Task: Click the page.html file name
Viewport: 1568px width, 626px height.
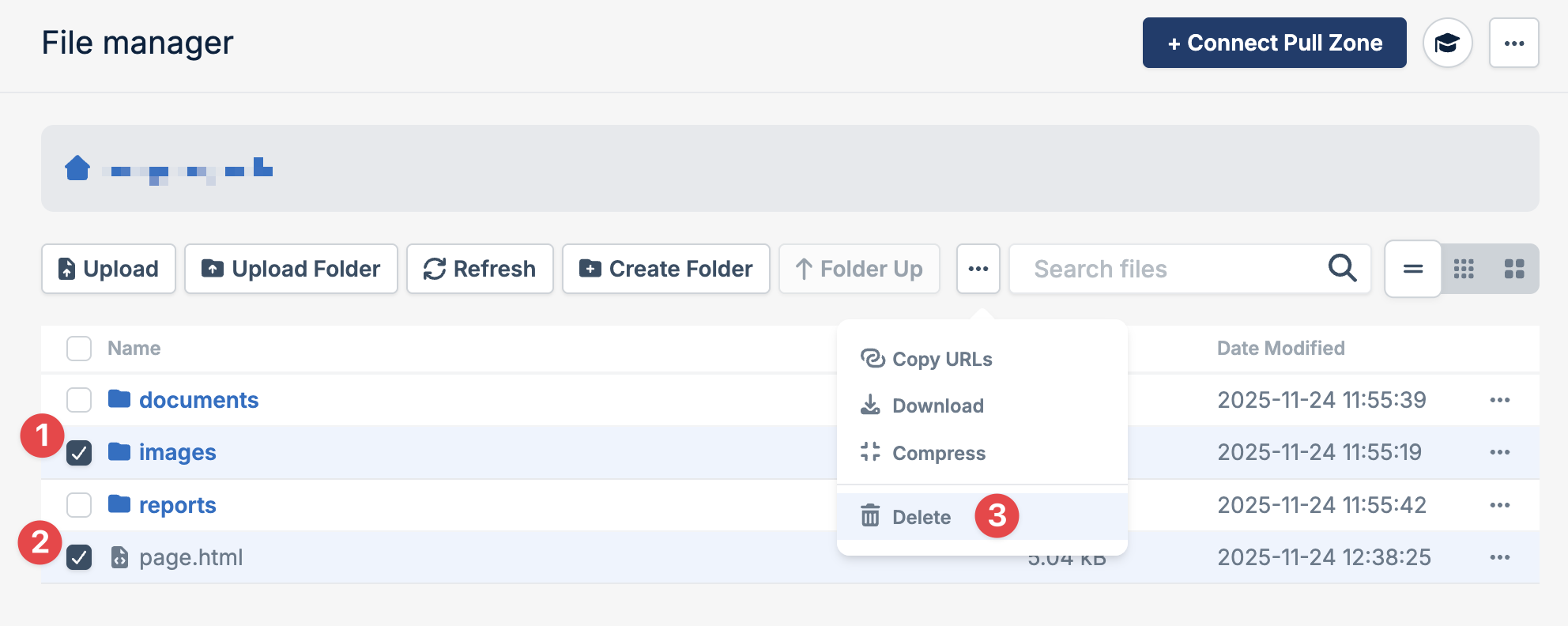Action: pyautogui.click(x=191, y=557)
